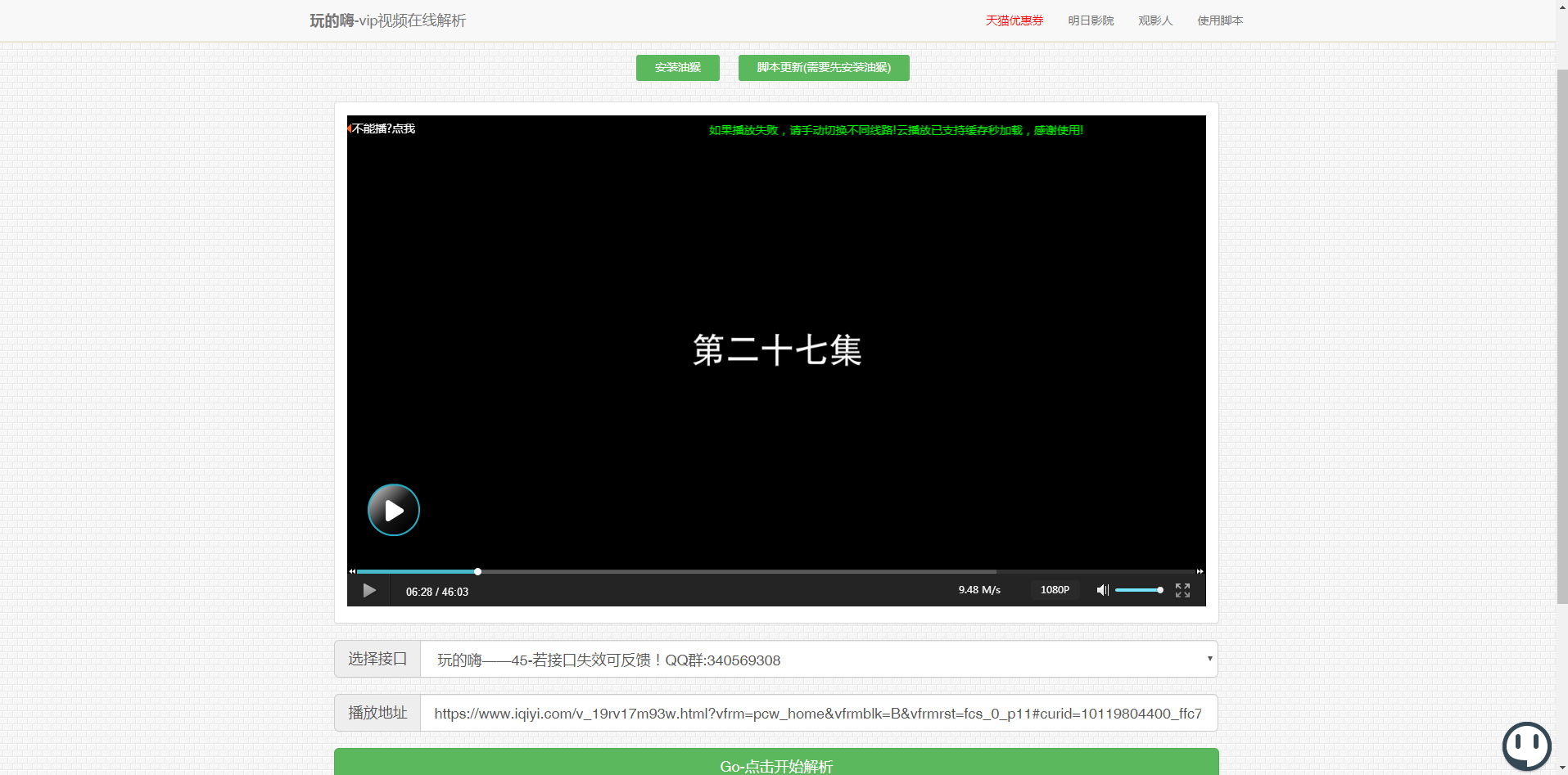The height and width of the screenshot is (775, 1568).
Task: Open the 使用脚本 nav link
Action: 1220,20
